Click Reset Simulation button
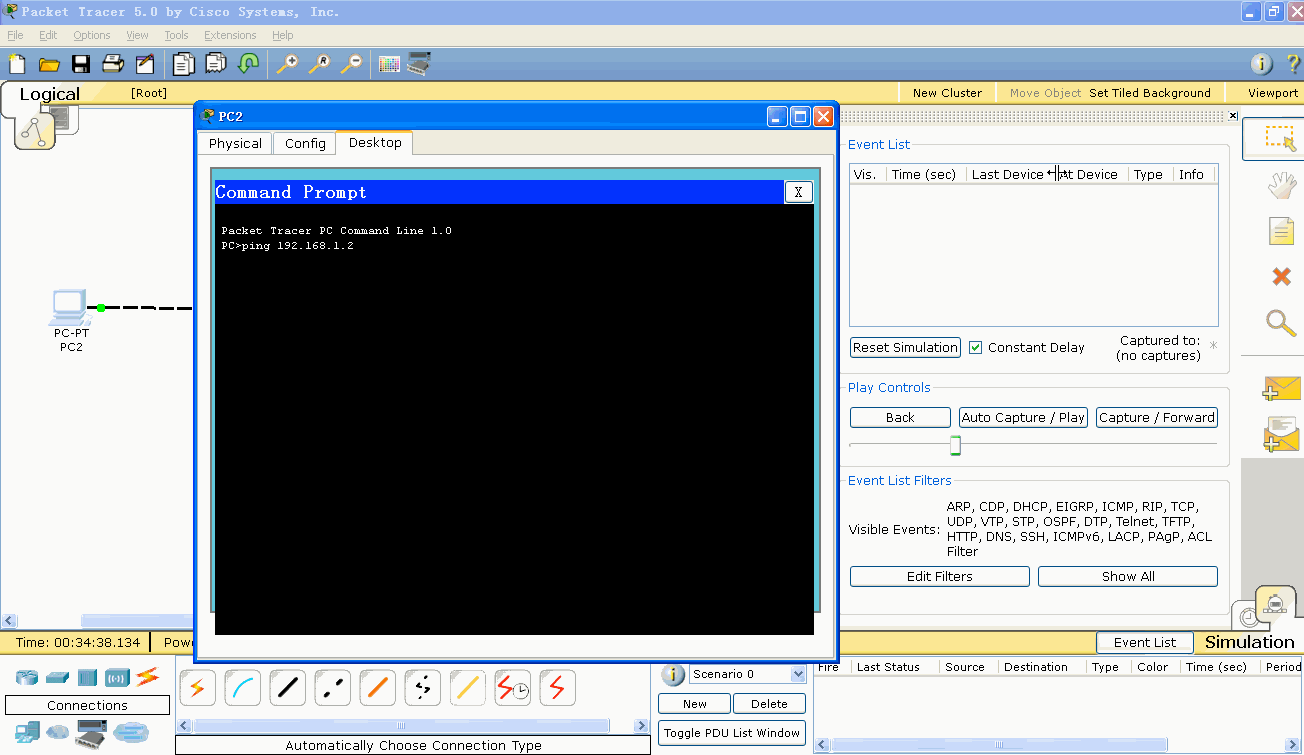 click(x=905, y=348)
